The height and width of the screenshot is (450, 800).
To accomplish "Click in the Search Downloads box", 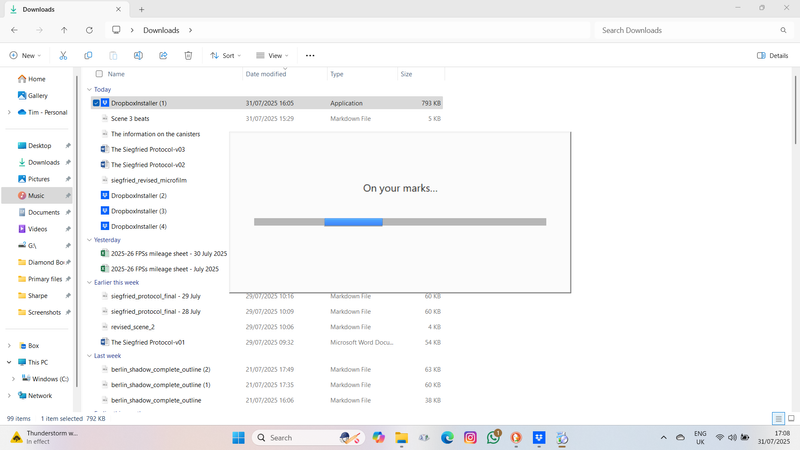I will [690, 30].
